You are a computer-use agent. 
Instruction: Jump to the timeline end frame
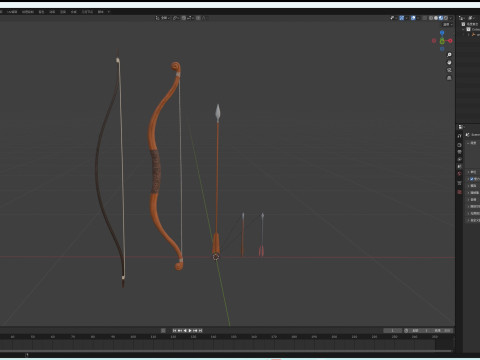tap(200, 330)
